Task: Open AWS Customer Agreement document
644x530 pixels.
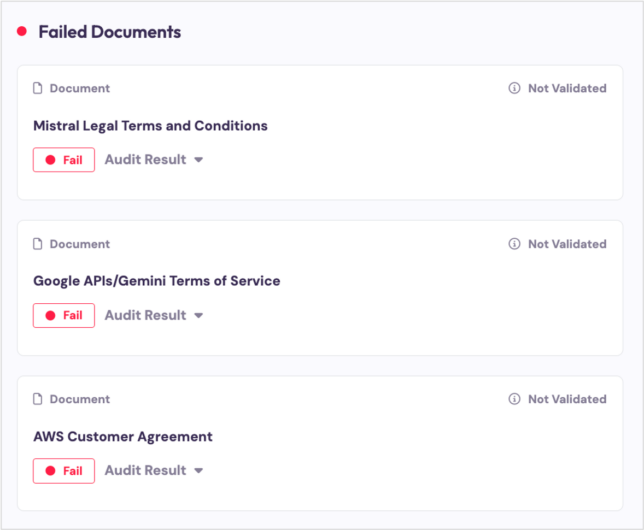Action: 122,436
